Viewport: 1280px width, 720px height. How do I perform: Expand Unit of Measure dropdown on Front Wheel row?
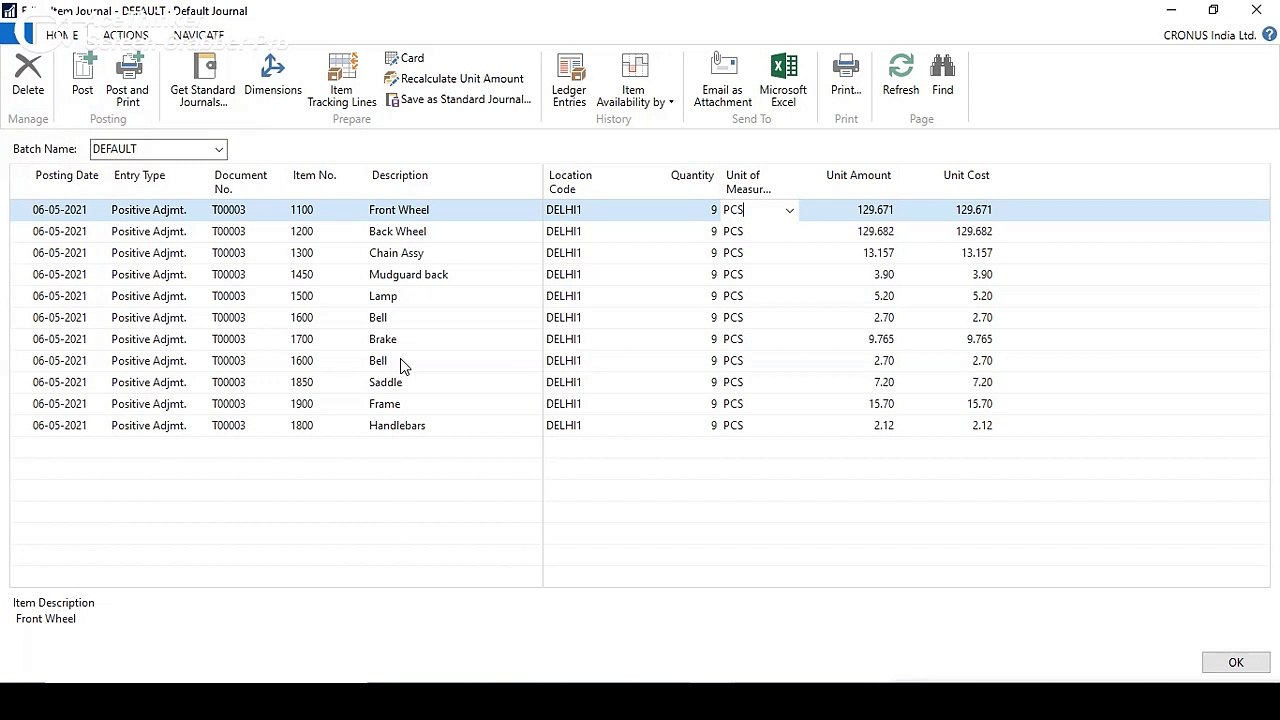click(789, 210)
